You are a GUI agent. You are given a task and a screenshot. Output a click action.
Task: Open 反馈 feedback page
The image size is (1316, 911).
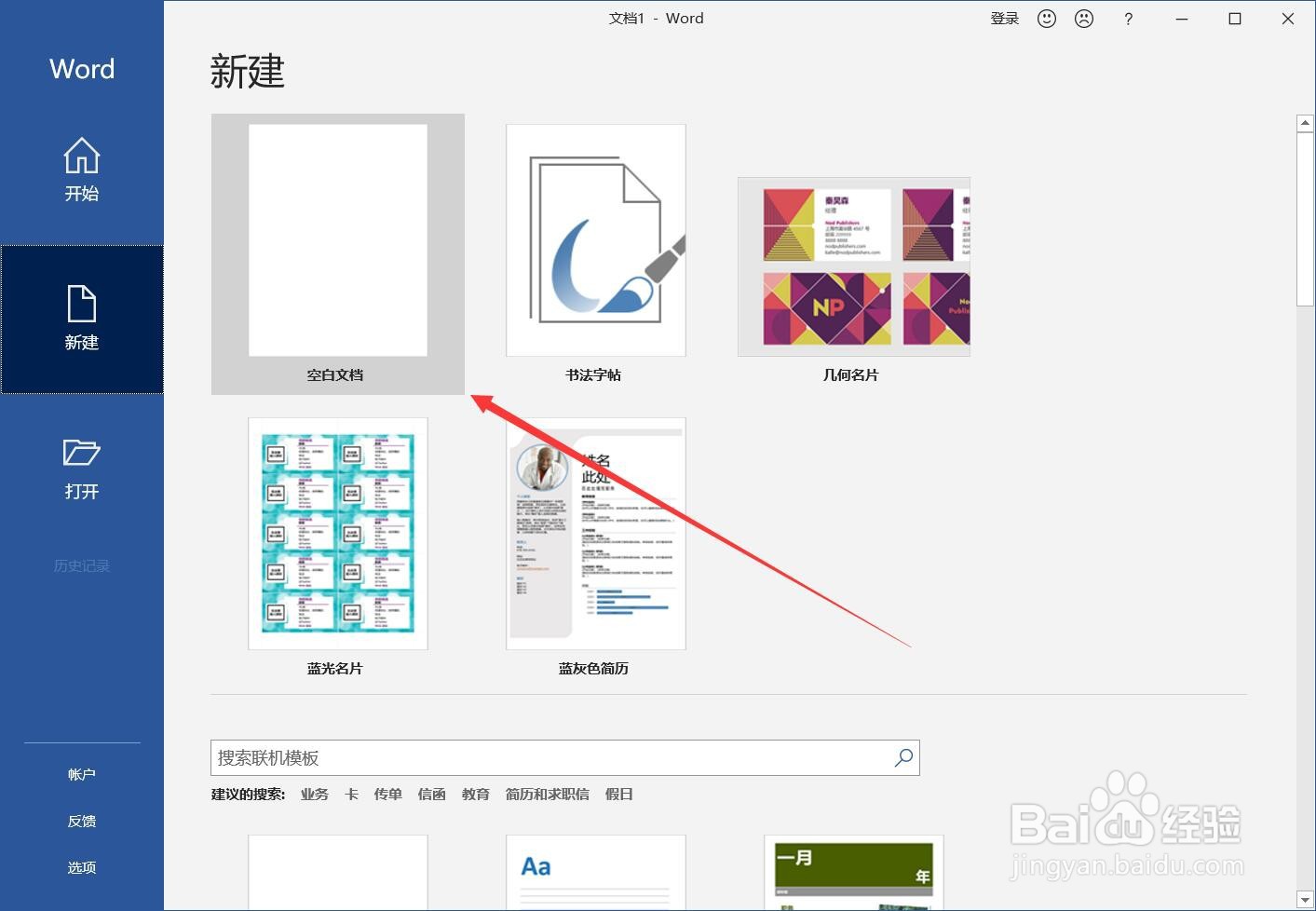coord(82,822)
